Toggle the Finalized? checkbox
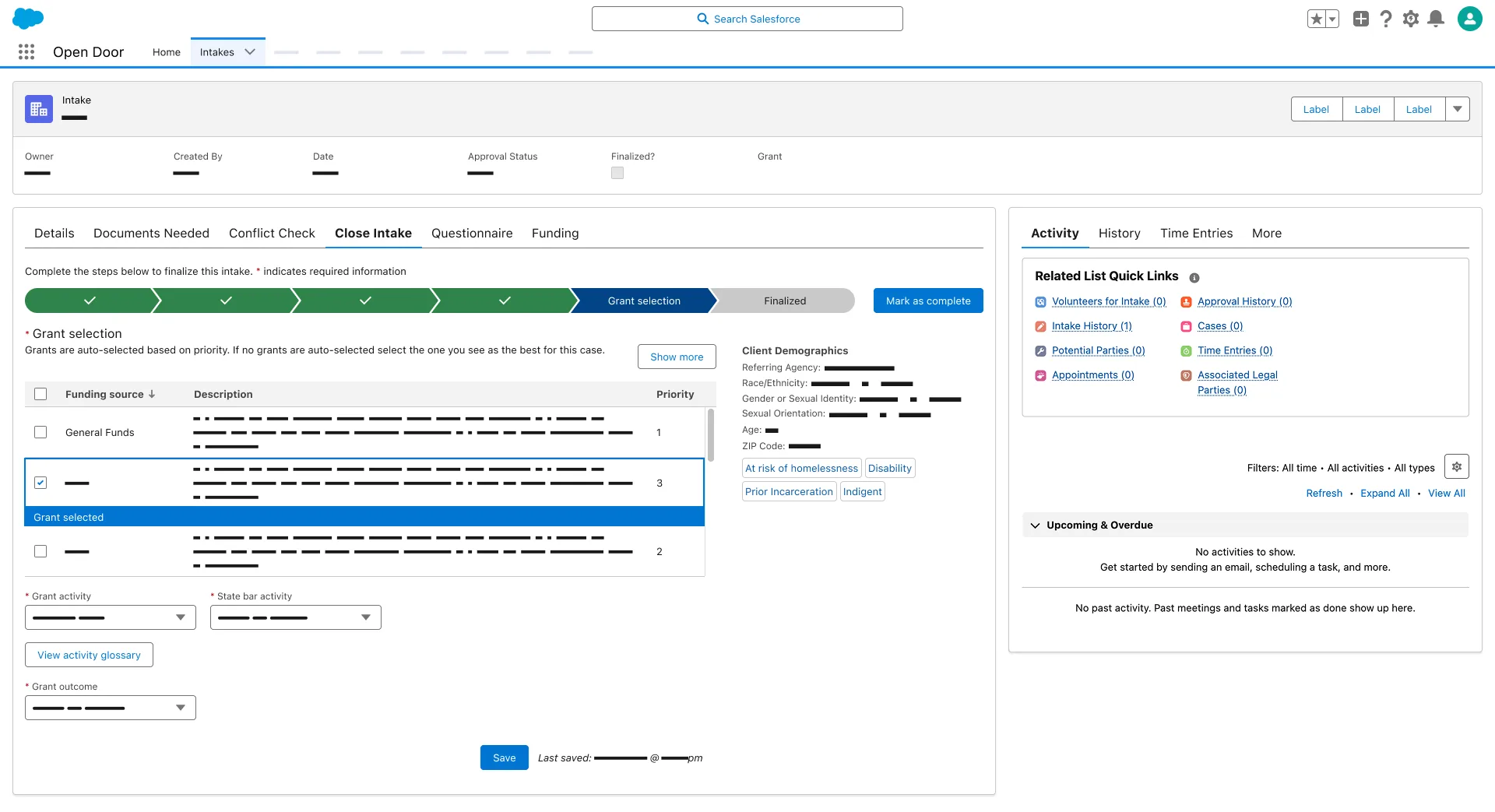Screen dimensions: 1495x812 617,173
